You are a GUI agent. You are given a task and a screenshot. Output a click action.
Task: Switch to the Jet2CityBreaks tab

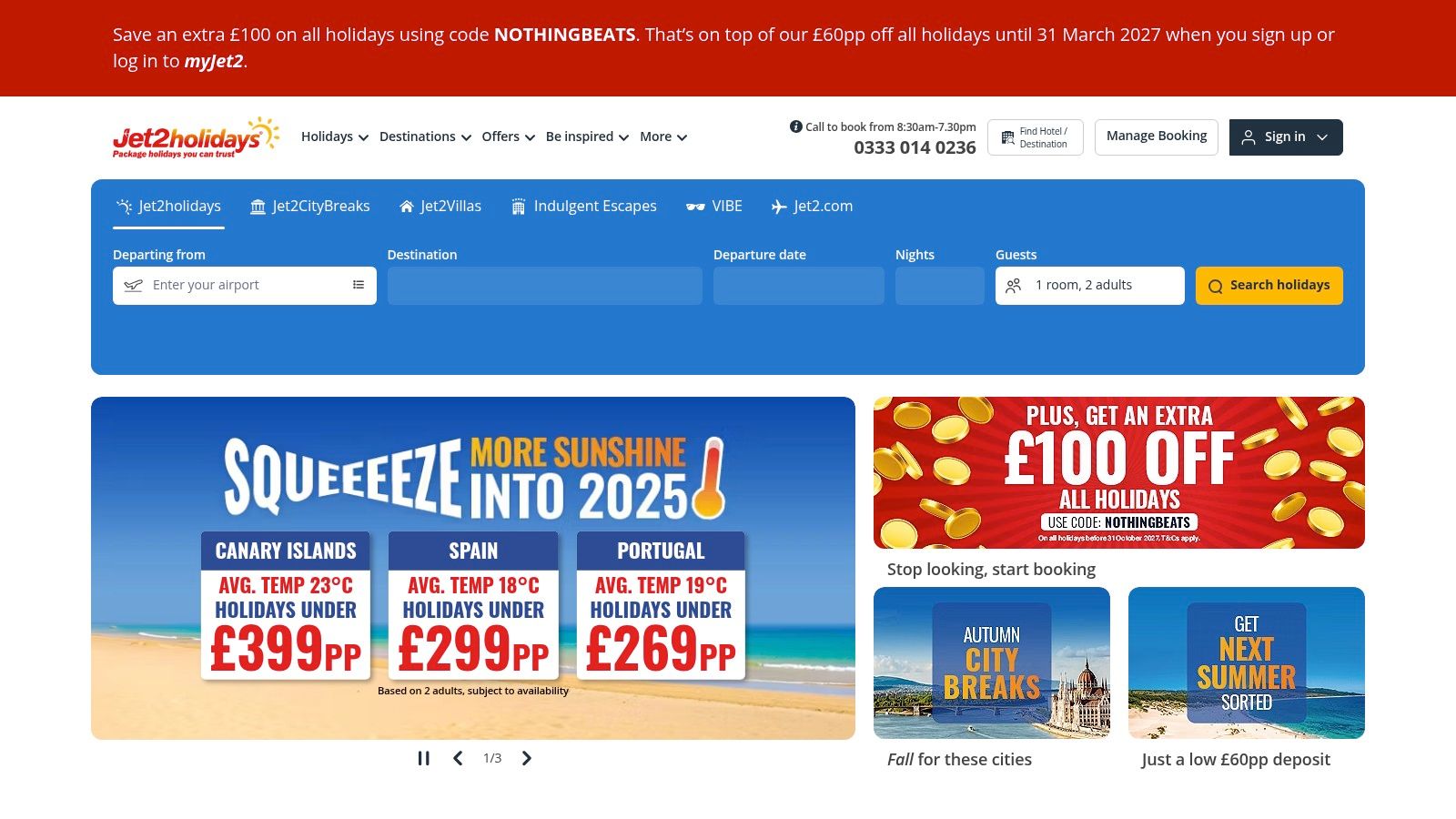[x=310, y=207]
